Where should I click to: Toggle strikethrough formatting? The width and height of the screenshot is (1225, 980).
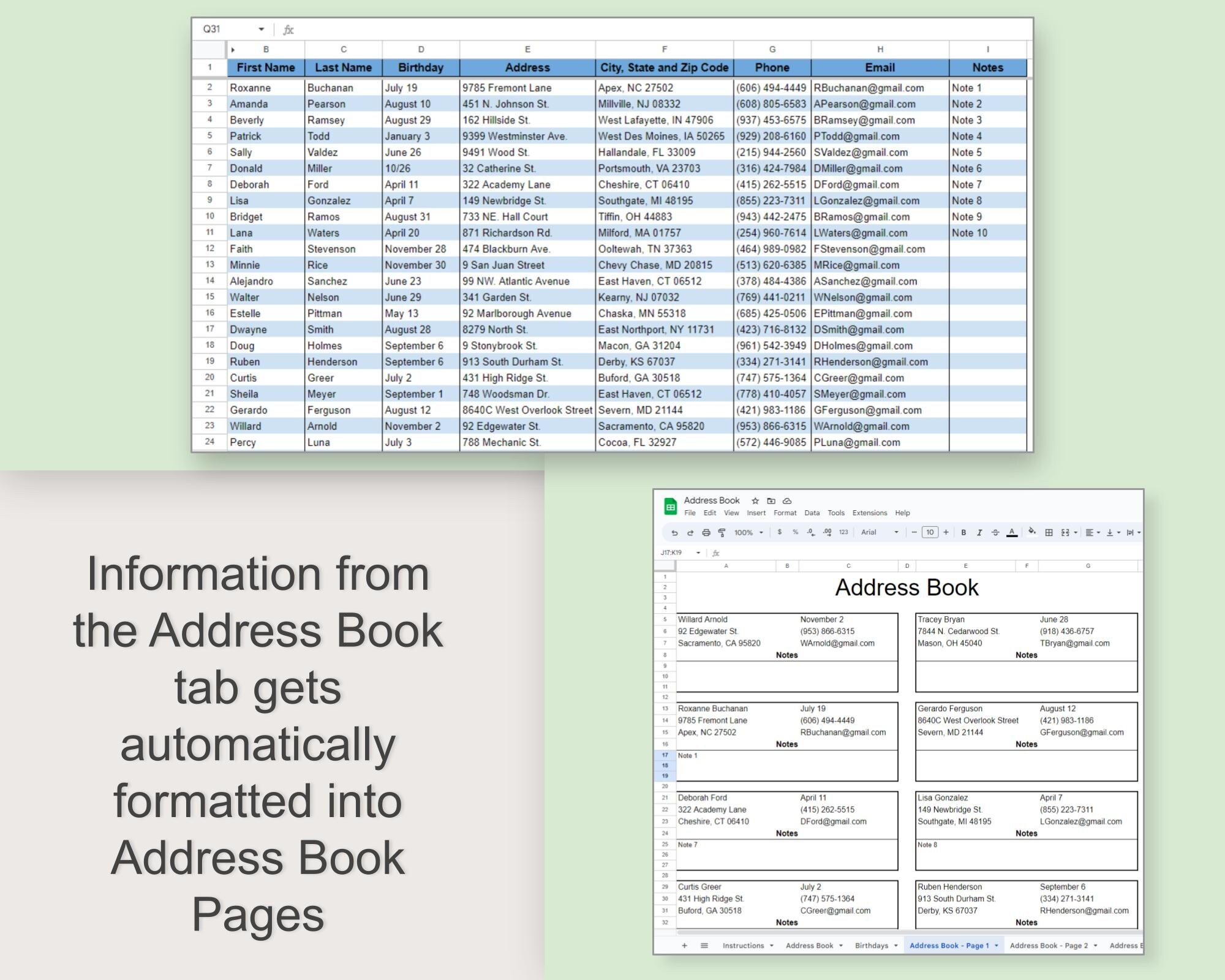tap(996, 532)
